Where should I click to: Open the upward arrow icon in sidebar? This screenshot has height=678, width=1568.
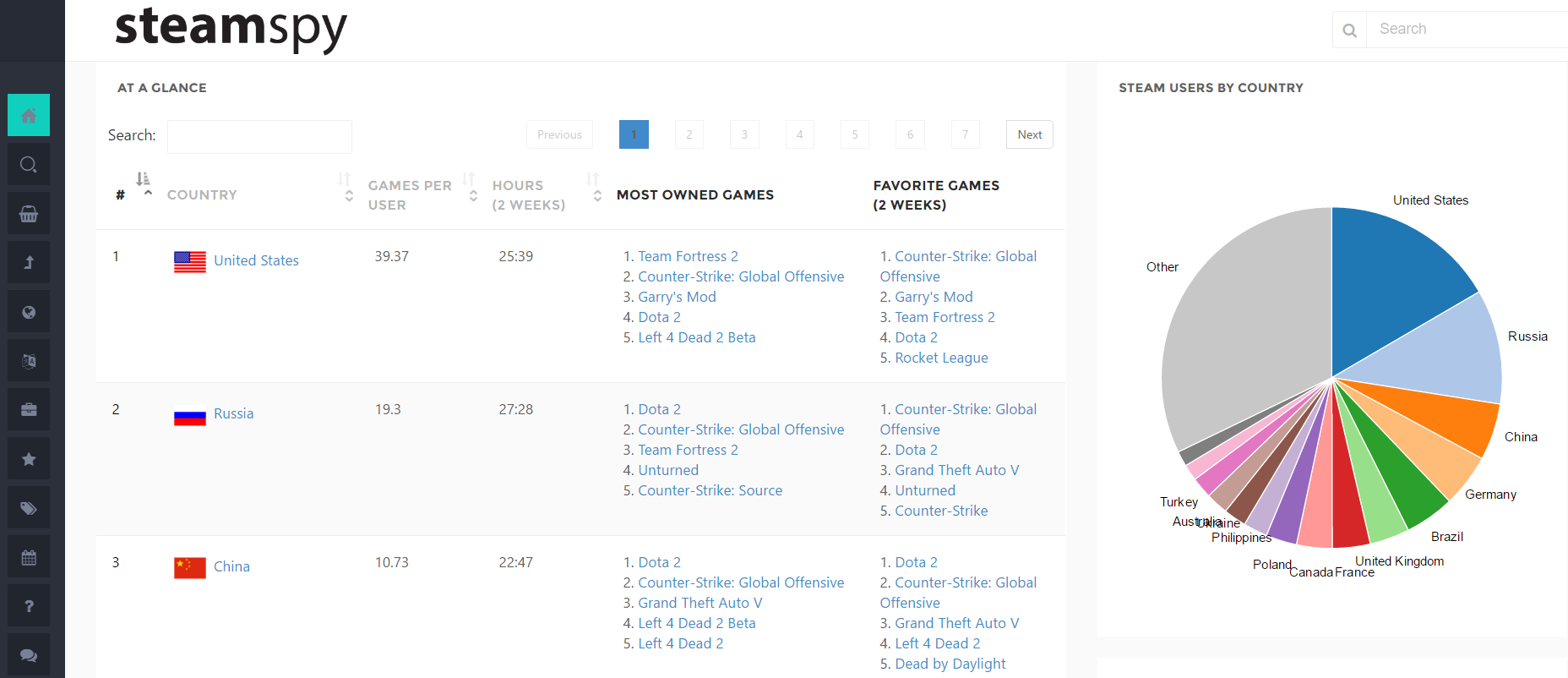click(x=29, y=262)
